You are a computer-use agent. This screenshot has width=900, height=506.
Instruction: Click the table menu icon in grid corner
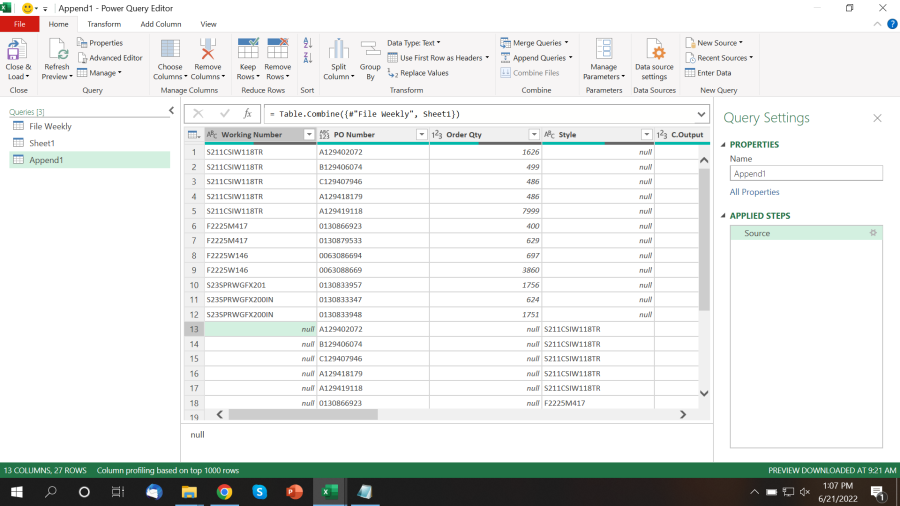pyautogui.click(x=194, y=135)
